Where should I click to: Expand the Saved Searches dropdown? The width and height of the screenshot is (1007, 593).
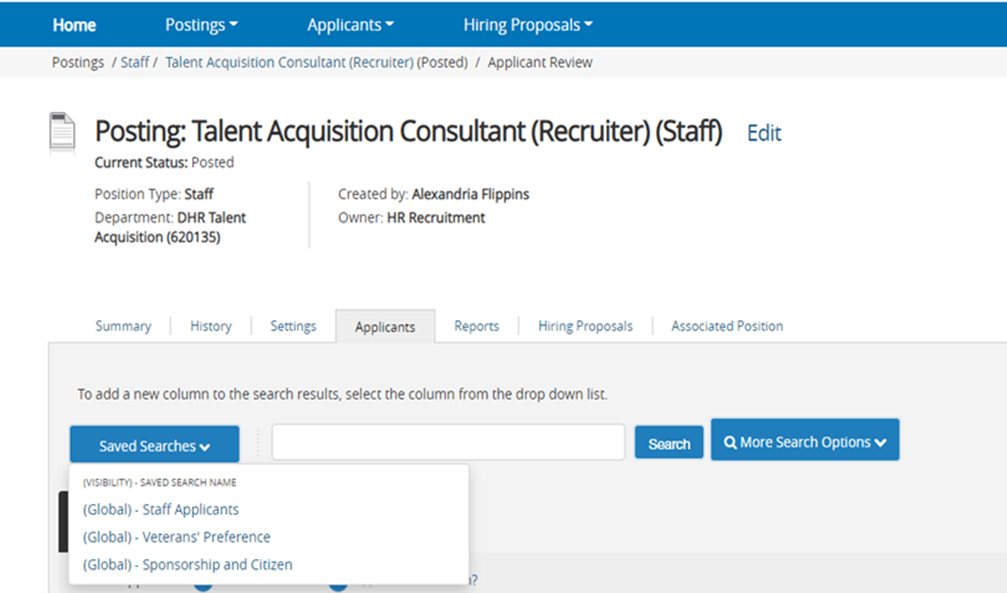pyautogui.click(x=154, y=446)
